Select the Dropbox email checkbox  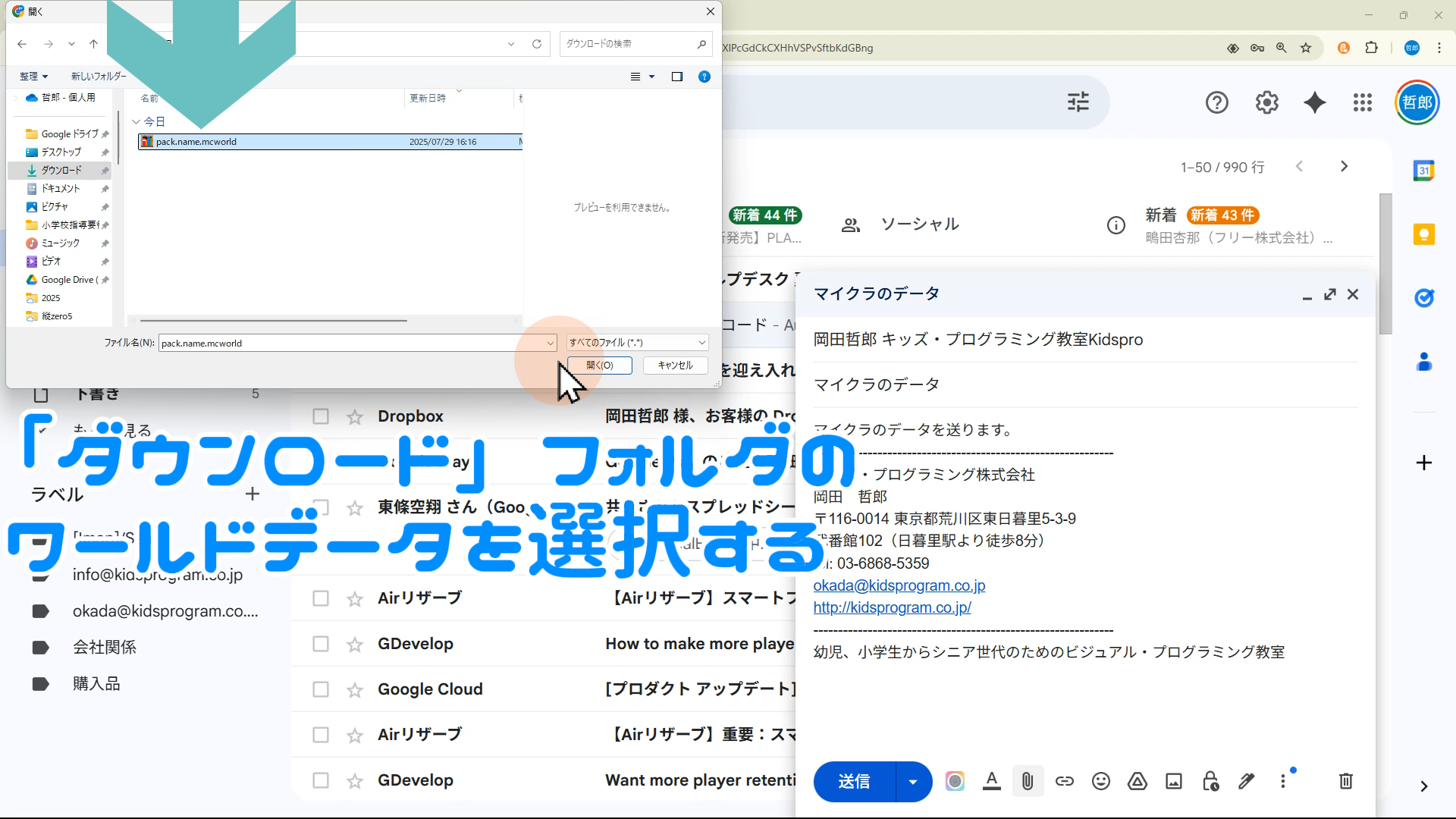(321, 416)
